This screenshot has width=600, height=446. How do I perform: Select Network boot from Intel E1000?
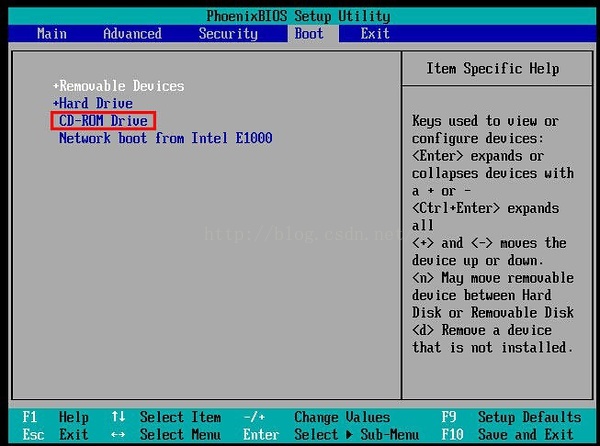tap(166, 138)
